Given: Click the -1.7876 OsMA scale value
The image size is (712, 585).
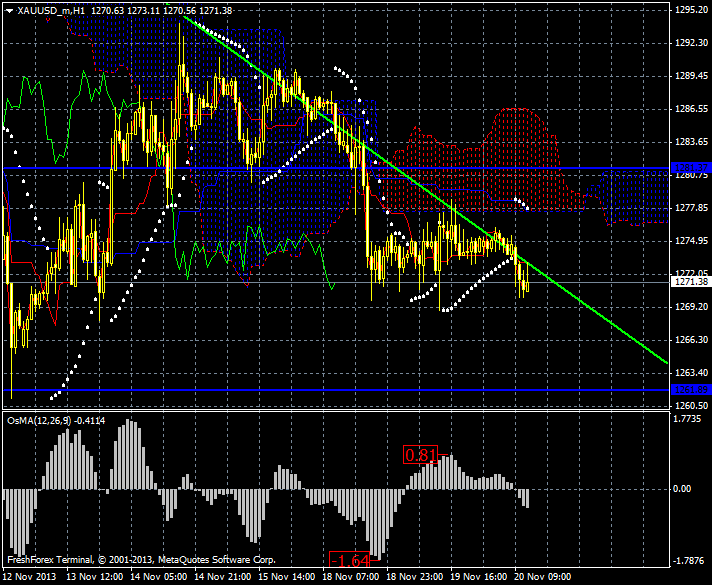Looking at the screenshot, I should pyautogui.click(x=690, y=561).
